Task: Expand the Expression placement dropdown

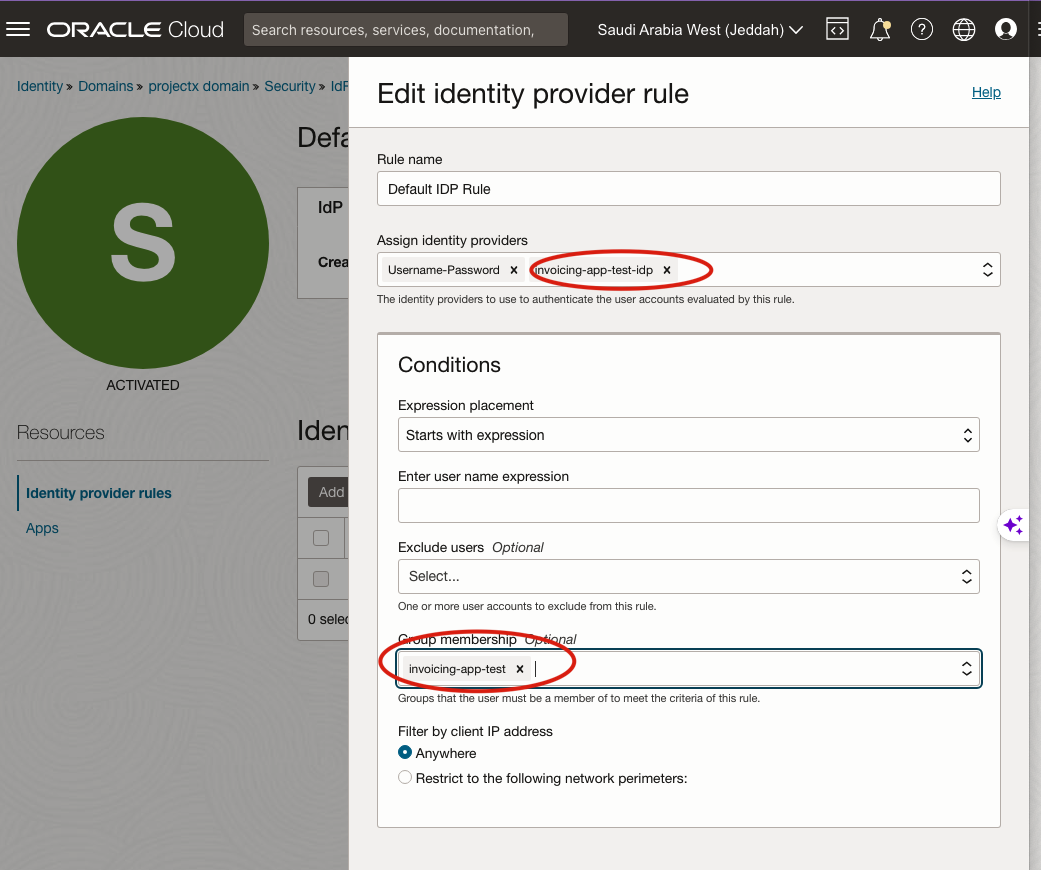Action: coord(688,435)
